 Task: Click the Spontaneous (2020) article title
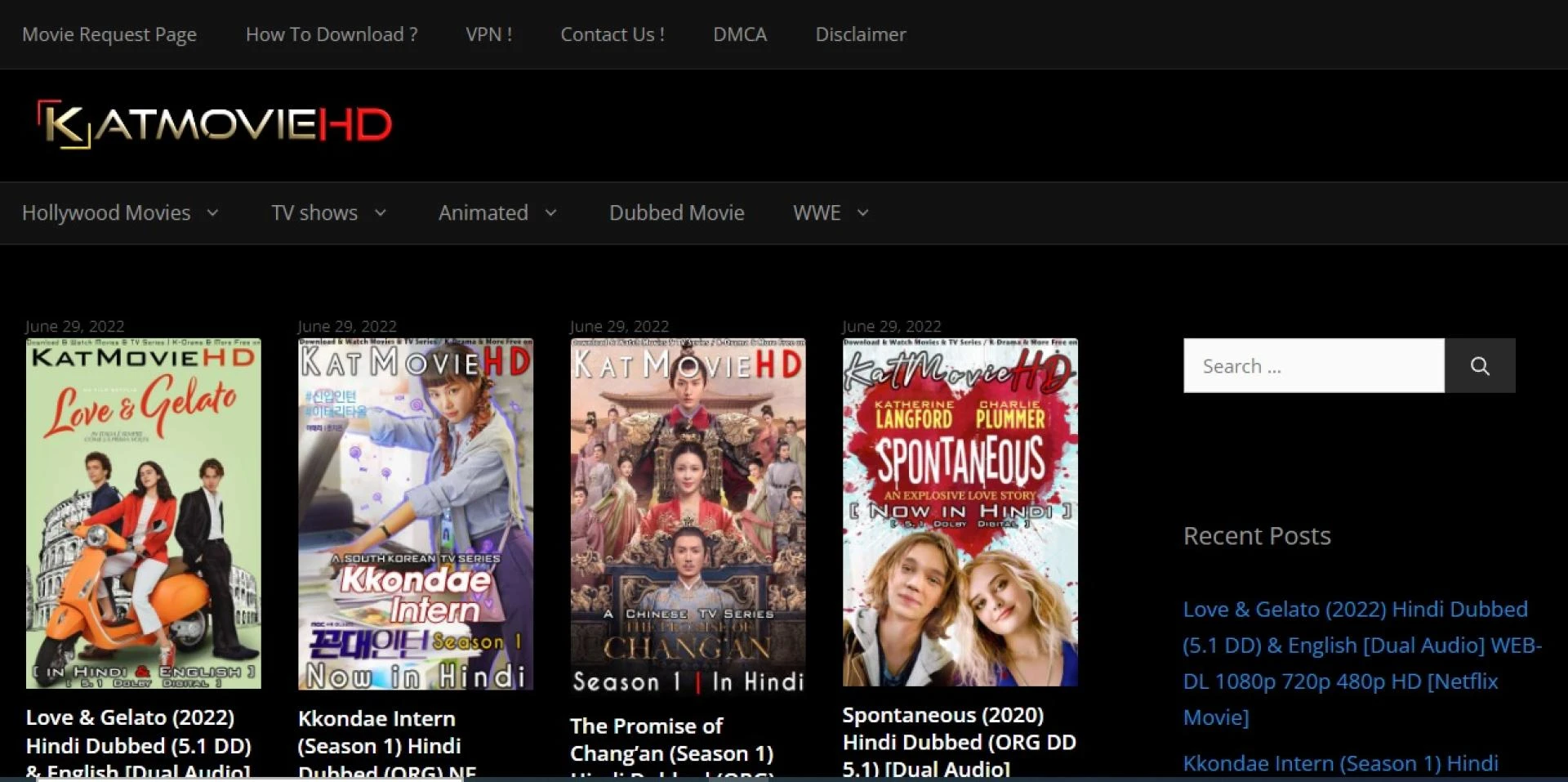(x=960, y=740)
